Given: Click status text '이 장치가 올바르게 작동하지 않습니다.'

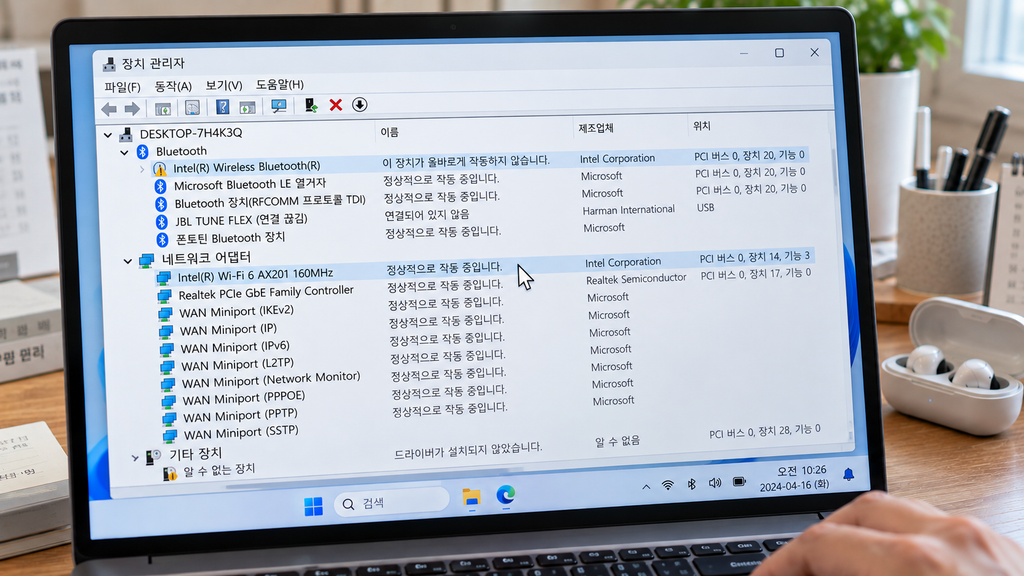Looking at the screenshot, I should tap(466, 161).
